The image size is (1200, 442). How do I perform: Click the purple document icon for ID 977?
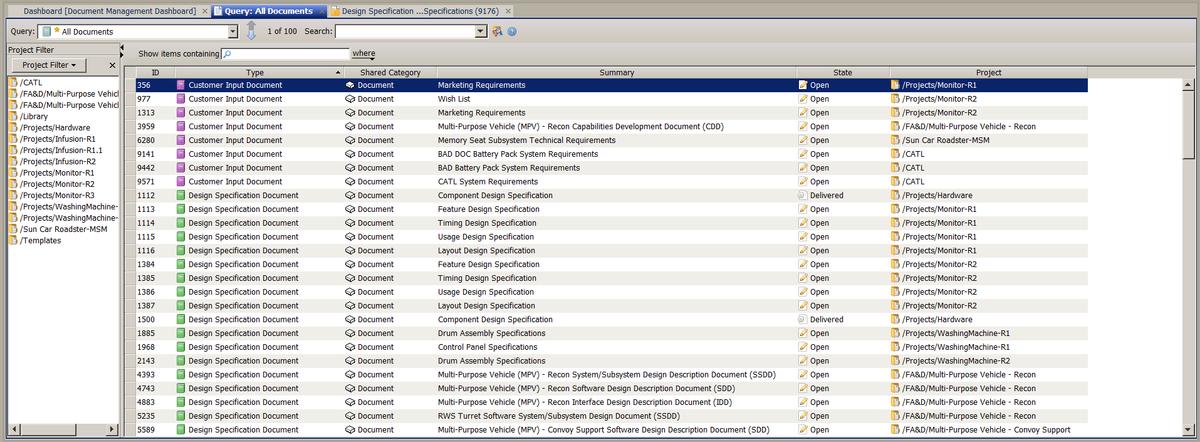(181, 99)
